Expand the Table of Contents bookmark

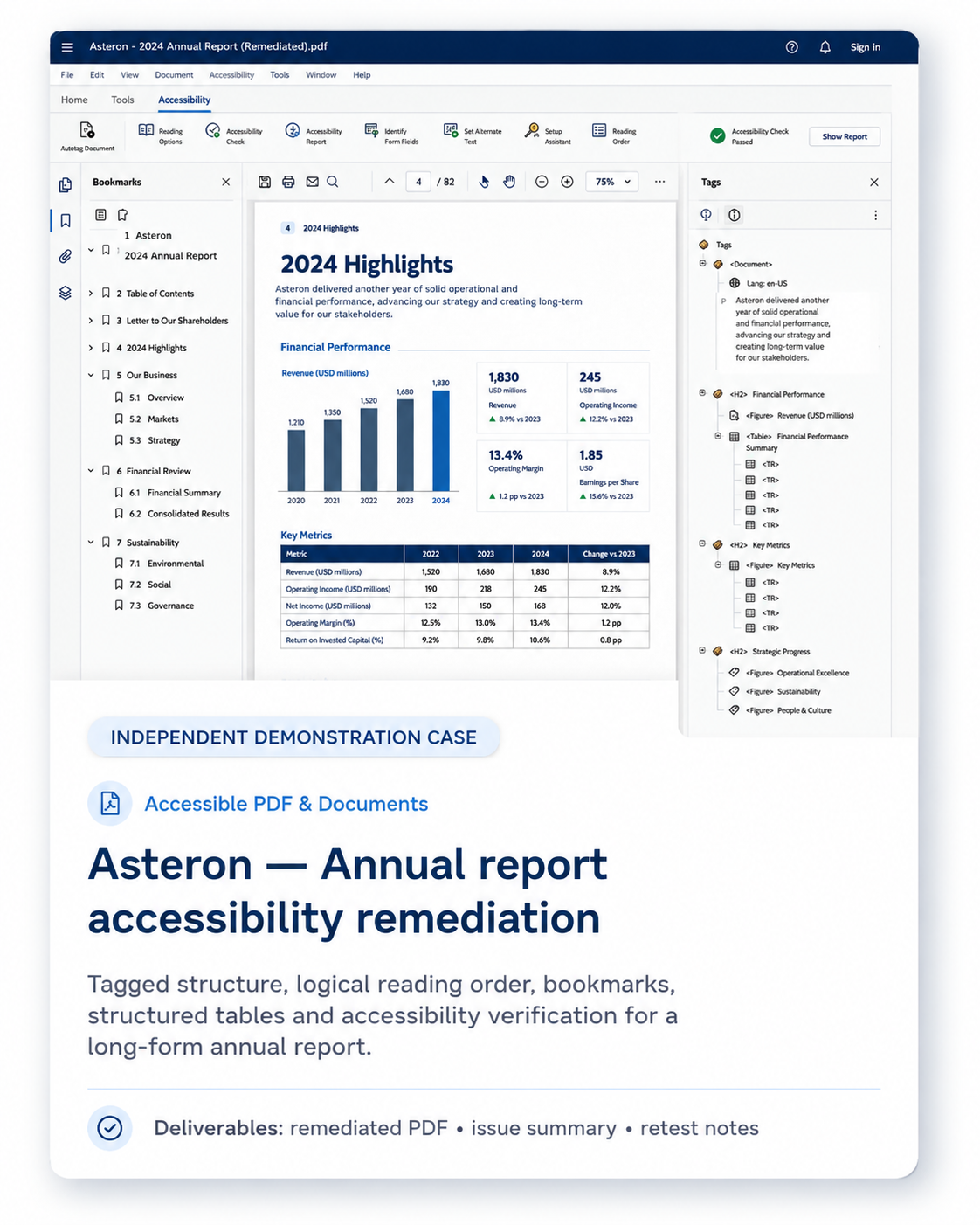[91, 294]
